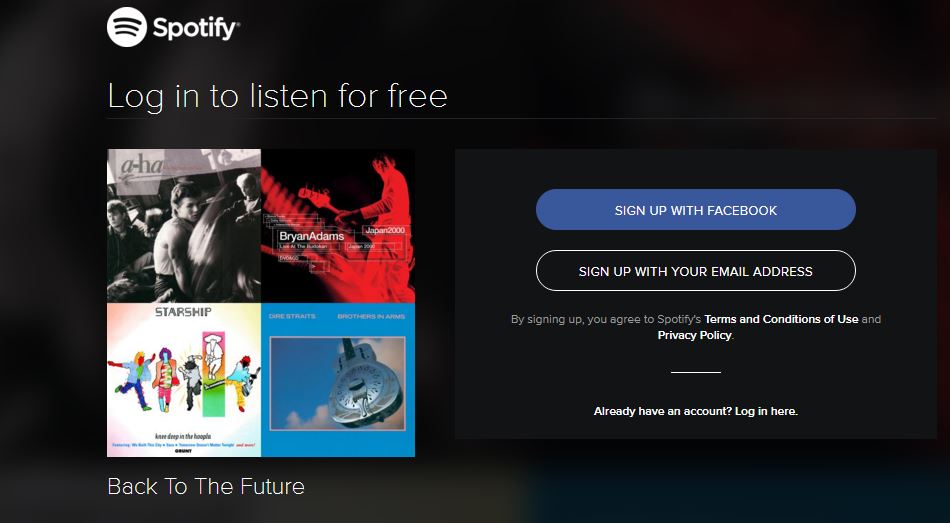Viewport: 950px width, 523px height.
Task: Click the Log in here link
Action: (766, 411)
